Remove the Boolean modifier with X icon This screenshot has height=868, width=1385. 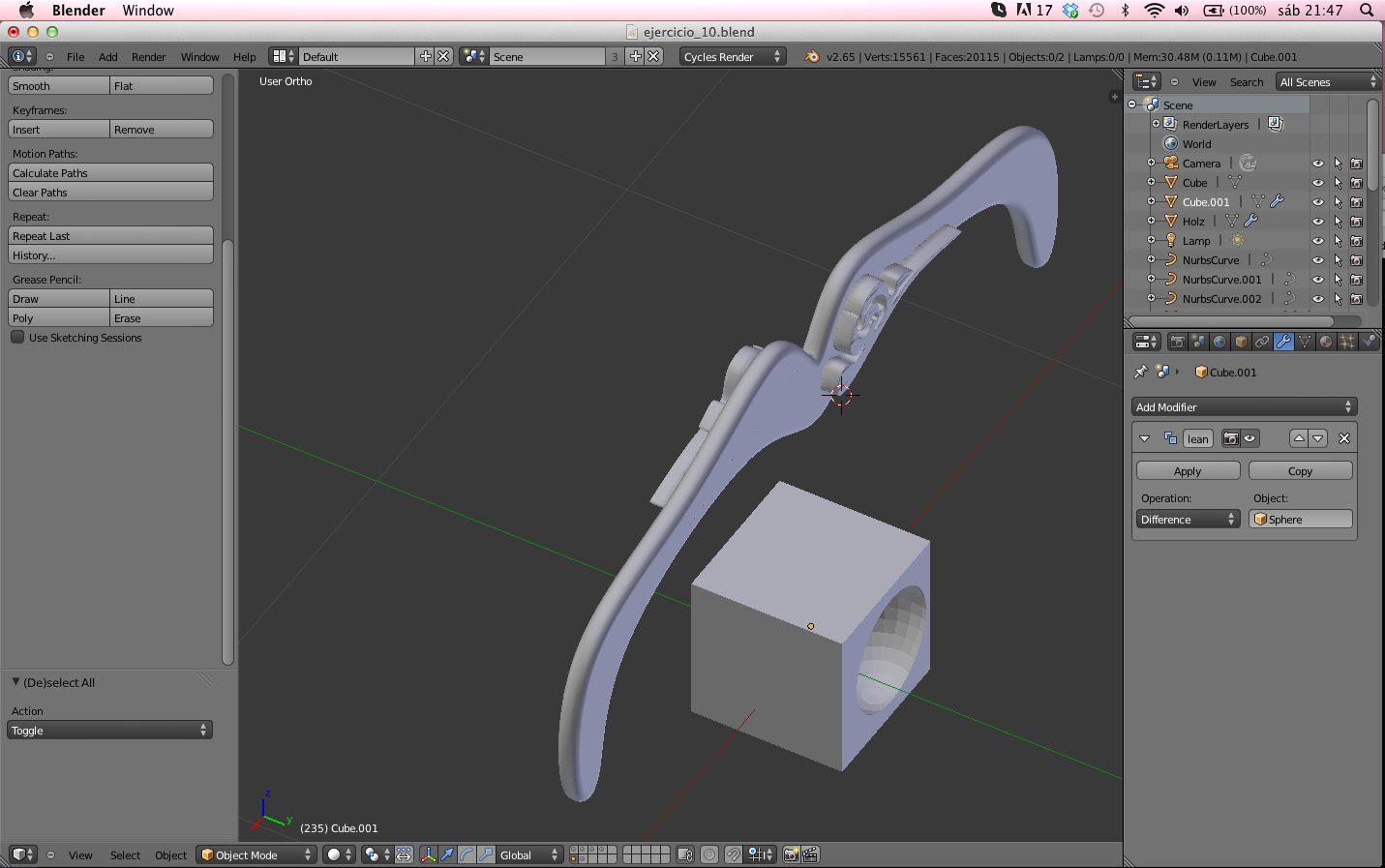1344,438
